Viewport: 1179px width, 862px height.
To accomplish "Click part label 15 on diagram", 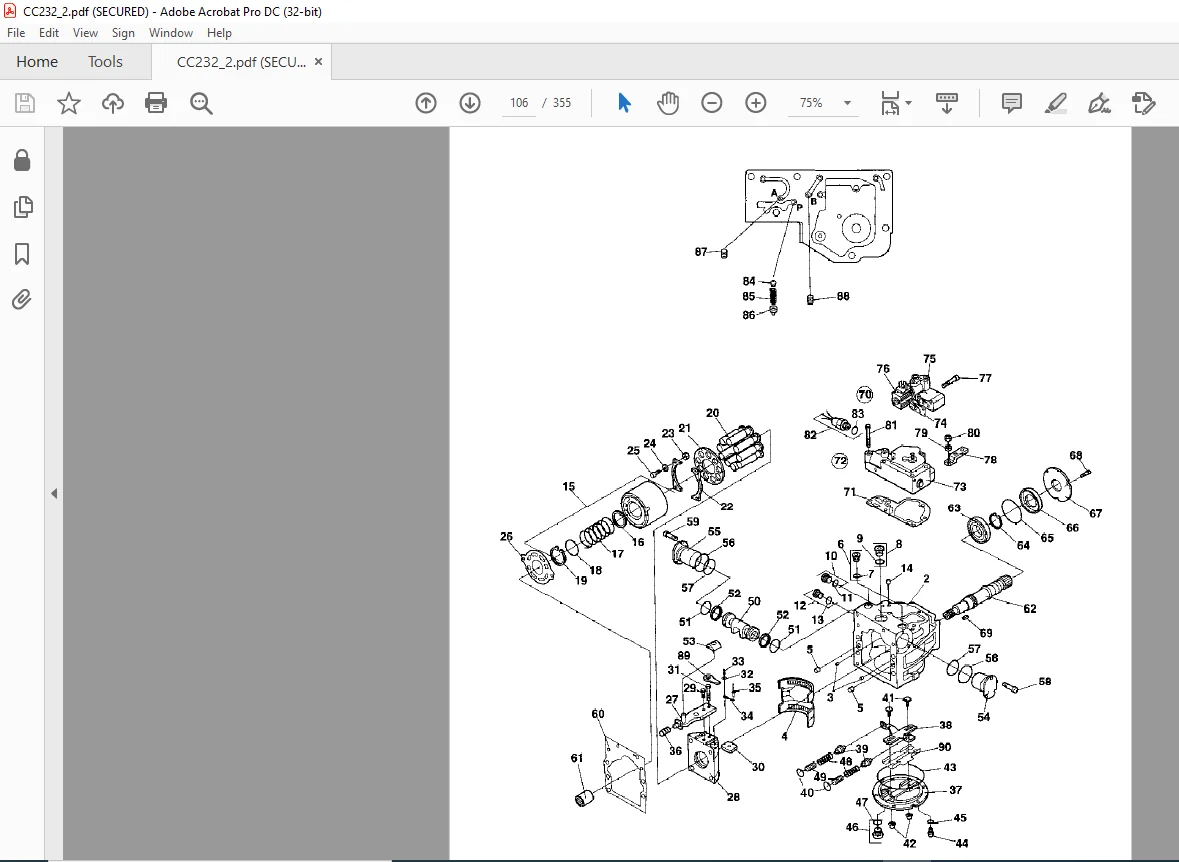I will (568, 487).
